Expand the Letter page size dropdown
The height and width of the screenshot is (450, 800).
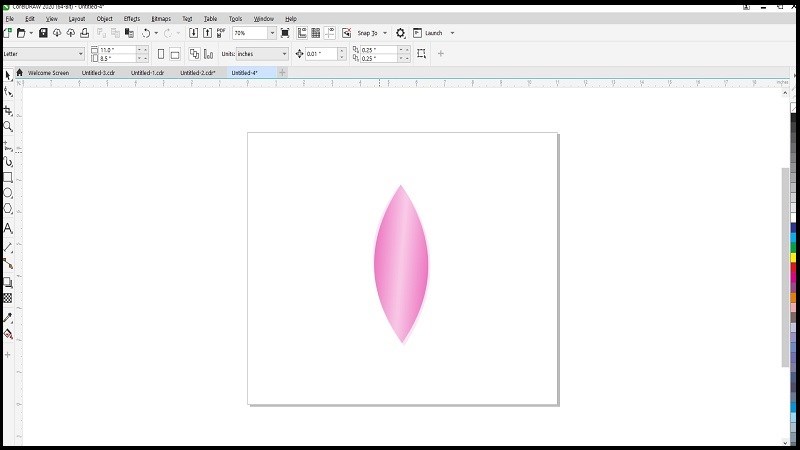pos(80,54)
